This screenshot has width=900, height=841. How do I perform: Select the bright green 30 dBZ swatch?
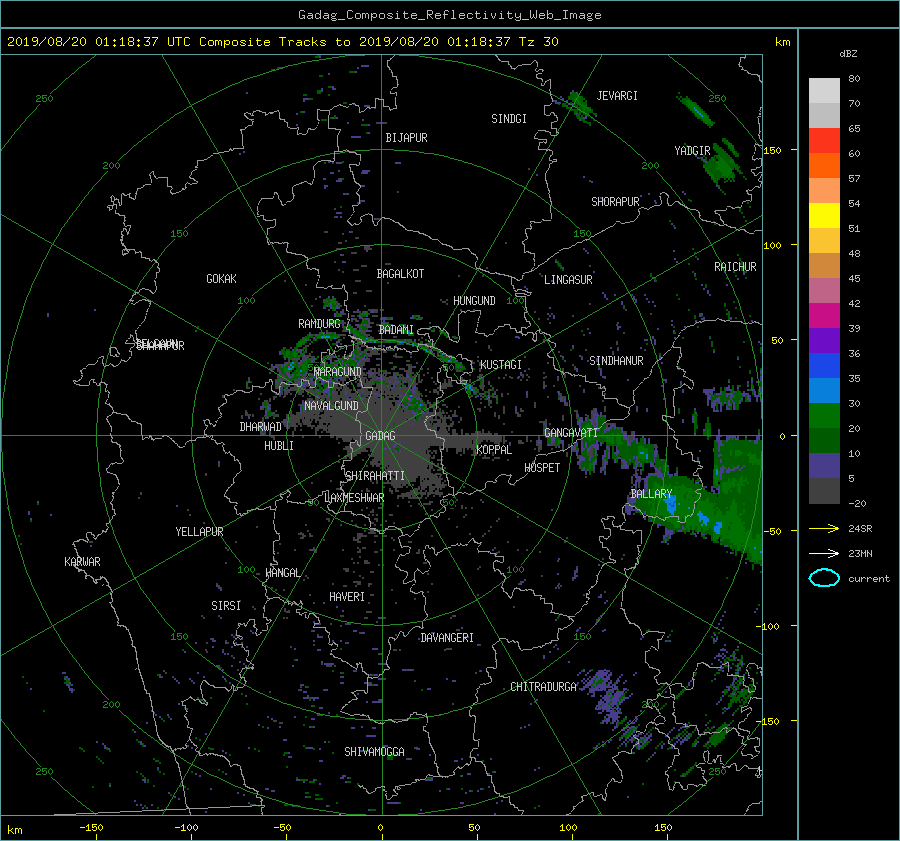tap(824, 415)
